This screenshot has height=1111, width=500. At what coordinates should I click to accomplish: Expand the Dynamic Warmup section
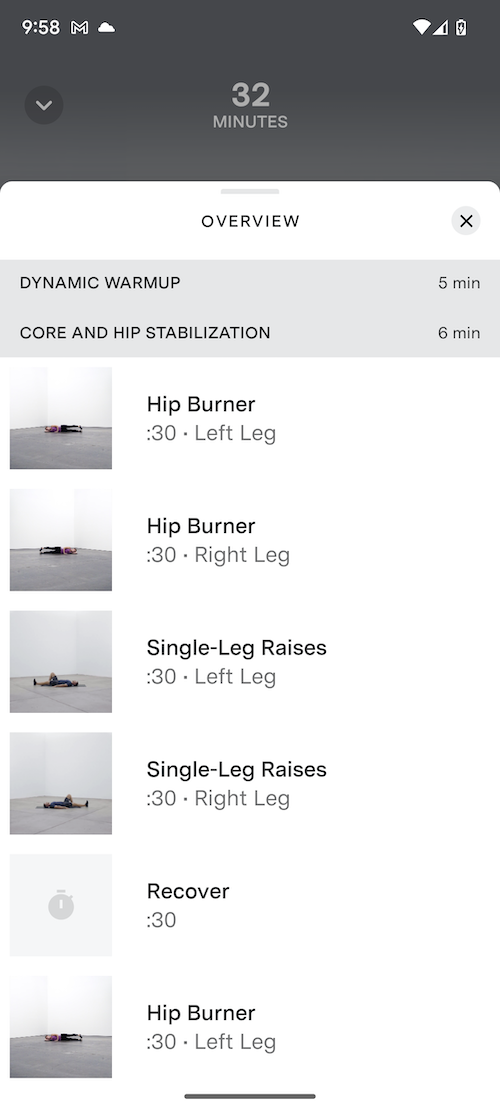point(250,283)
